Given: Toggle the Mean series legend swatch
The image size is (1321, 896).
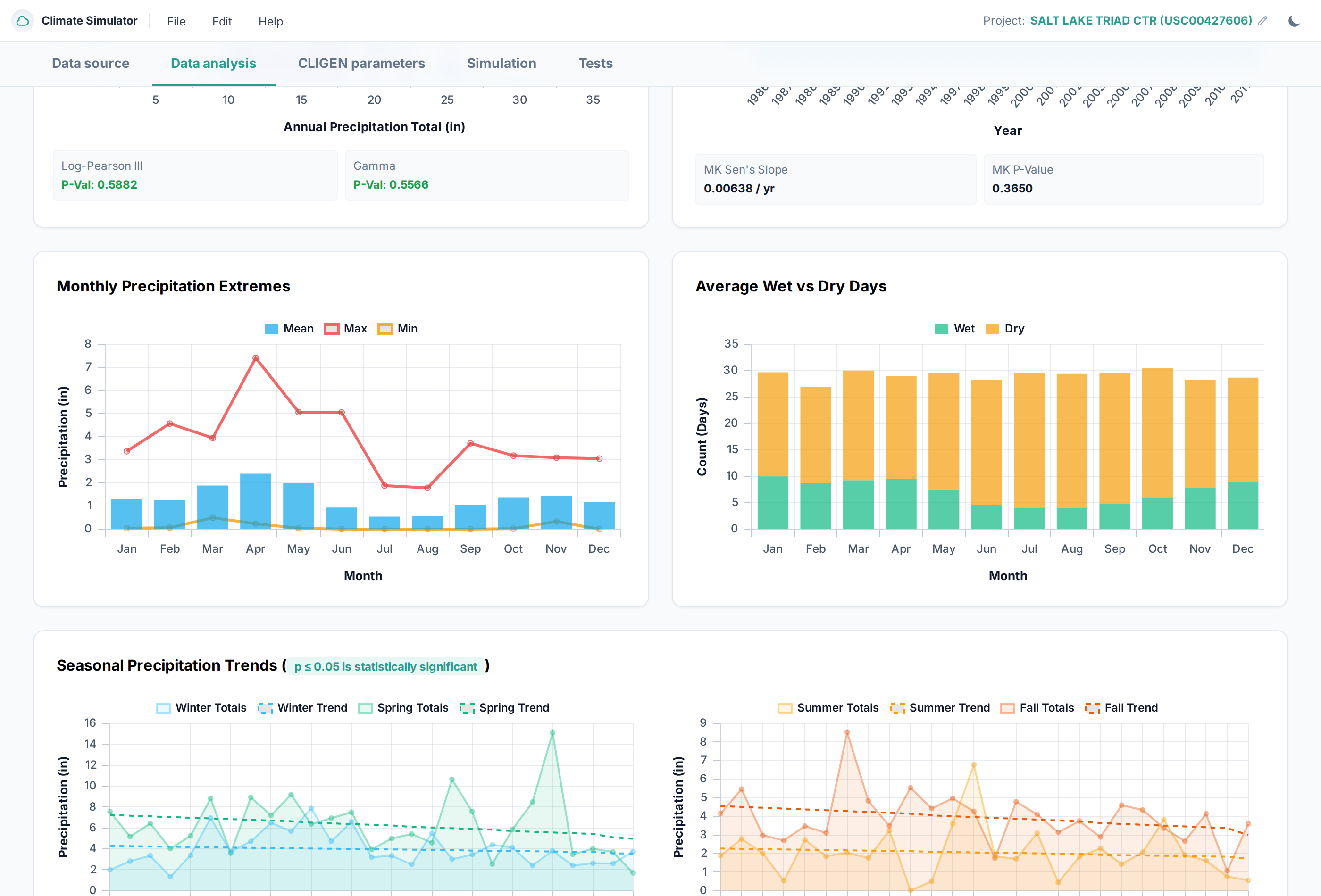Looking at the screenshot, I should click(271, 329).
